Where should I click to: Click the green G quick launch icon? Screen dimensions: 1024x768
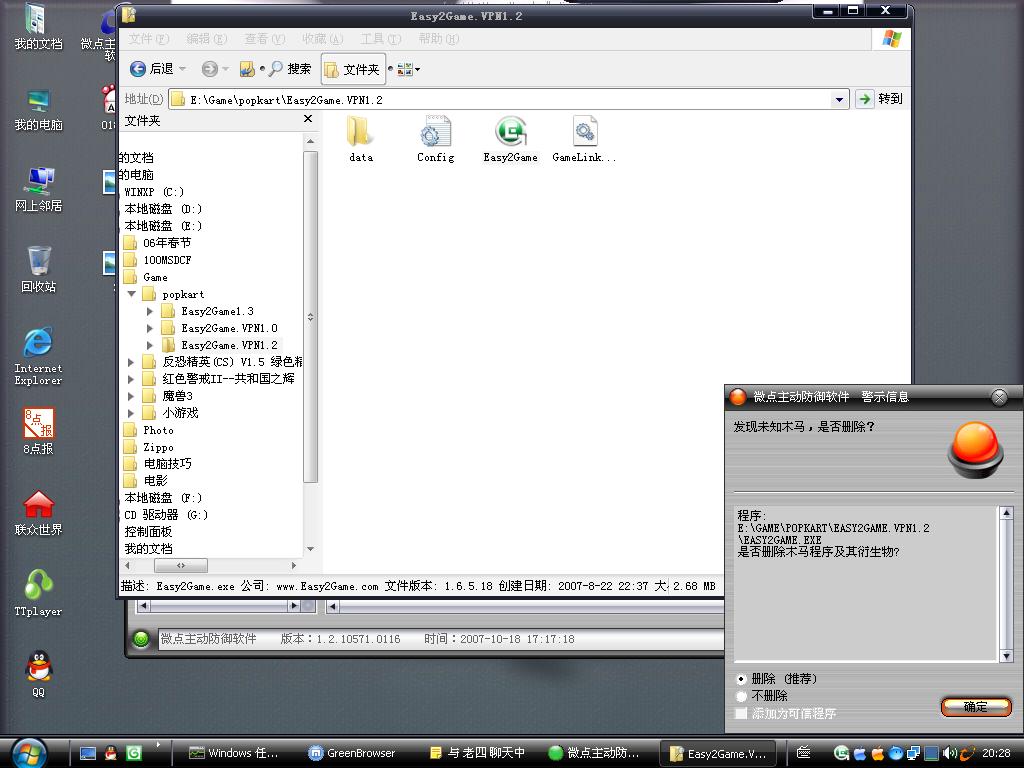click(x=134, y=753)
